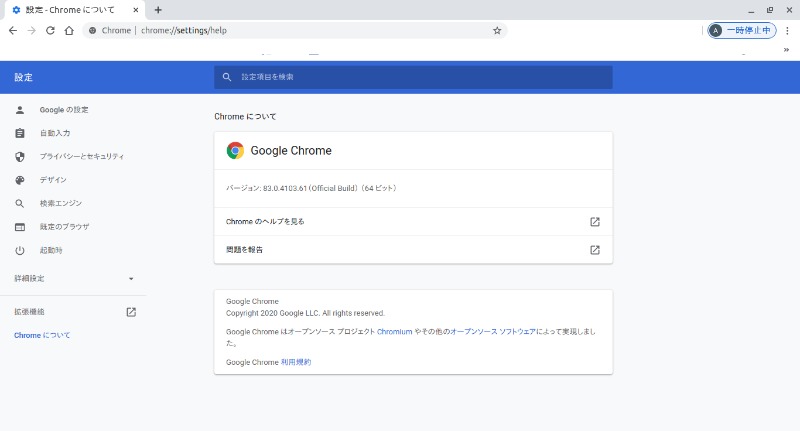Screen dimensions: 800x431
Task: Open the profile button labeled 一時停止中
Action: click(x=742, y=31)
